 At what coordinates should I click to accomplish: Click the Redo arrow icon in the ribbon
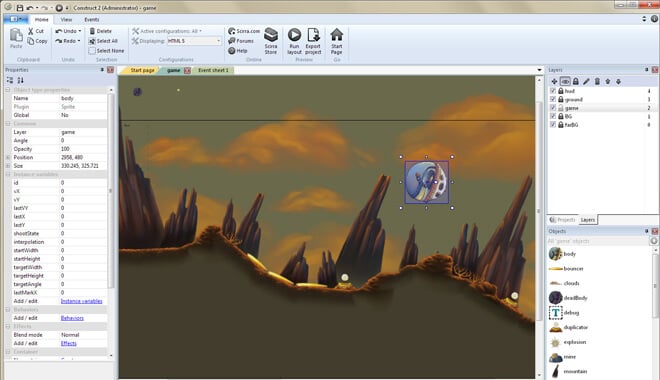(59, 41)
